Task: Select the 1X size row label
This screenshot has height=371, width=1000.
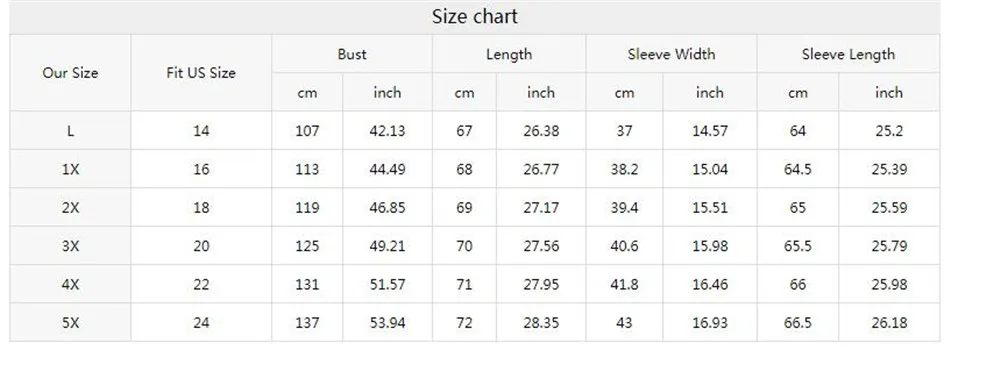Action: pos(70,170)
